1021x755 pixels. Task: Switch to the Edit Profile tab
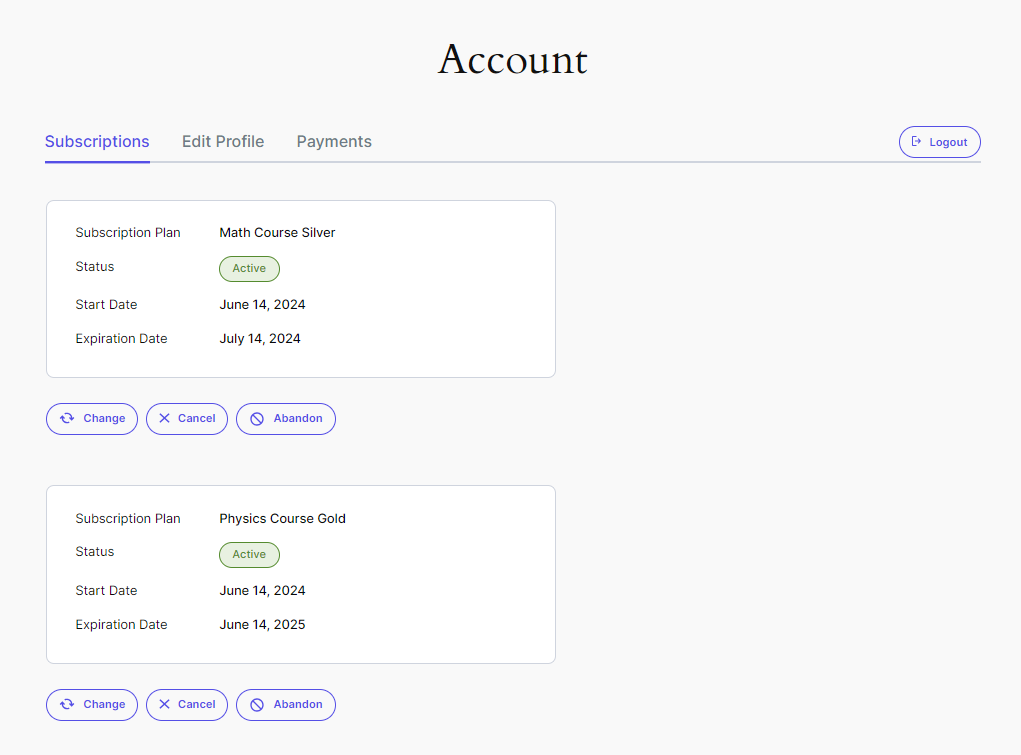(223, 142)
